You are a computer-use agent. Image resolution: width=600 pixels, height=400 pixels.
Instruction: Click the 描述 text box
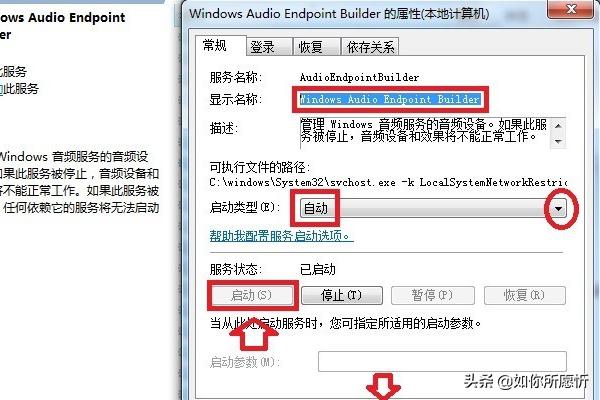click(425, 133)
